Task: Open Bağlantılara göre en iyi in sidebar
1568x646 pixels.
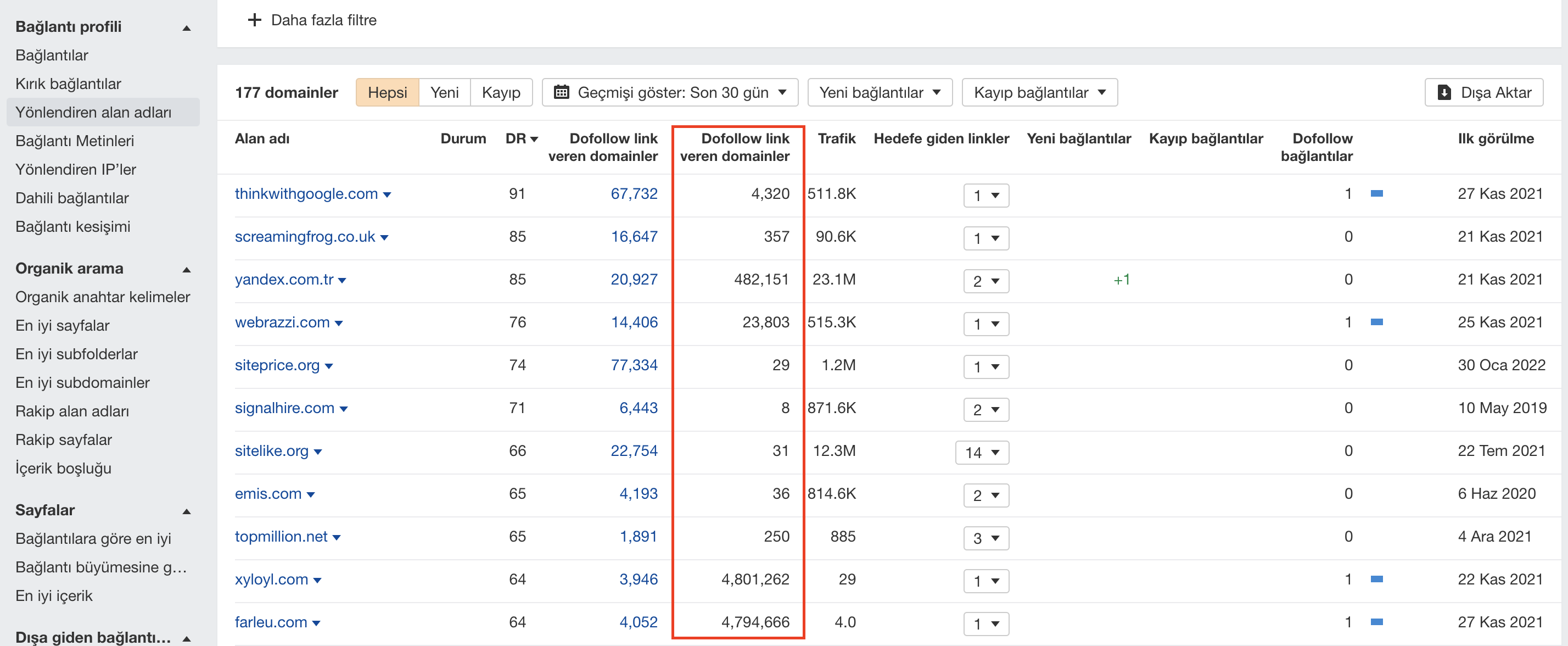Action: point(93,539)
